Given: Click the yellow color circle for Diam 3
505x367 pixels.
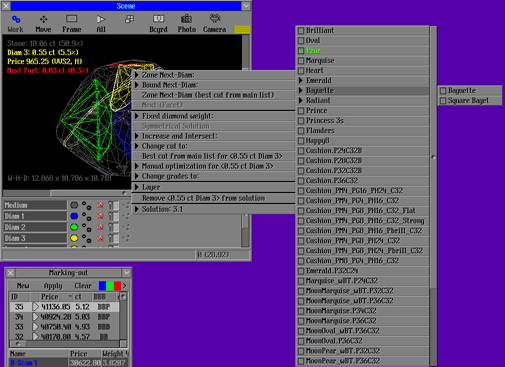Looking at the screenshot, I should point(74,238).
